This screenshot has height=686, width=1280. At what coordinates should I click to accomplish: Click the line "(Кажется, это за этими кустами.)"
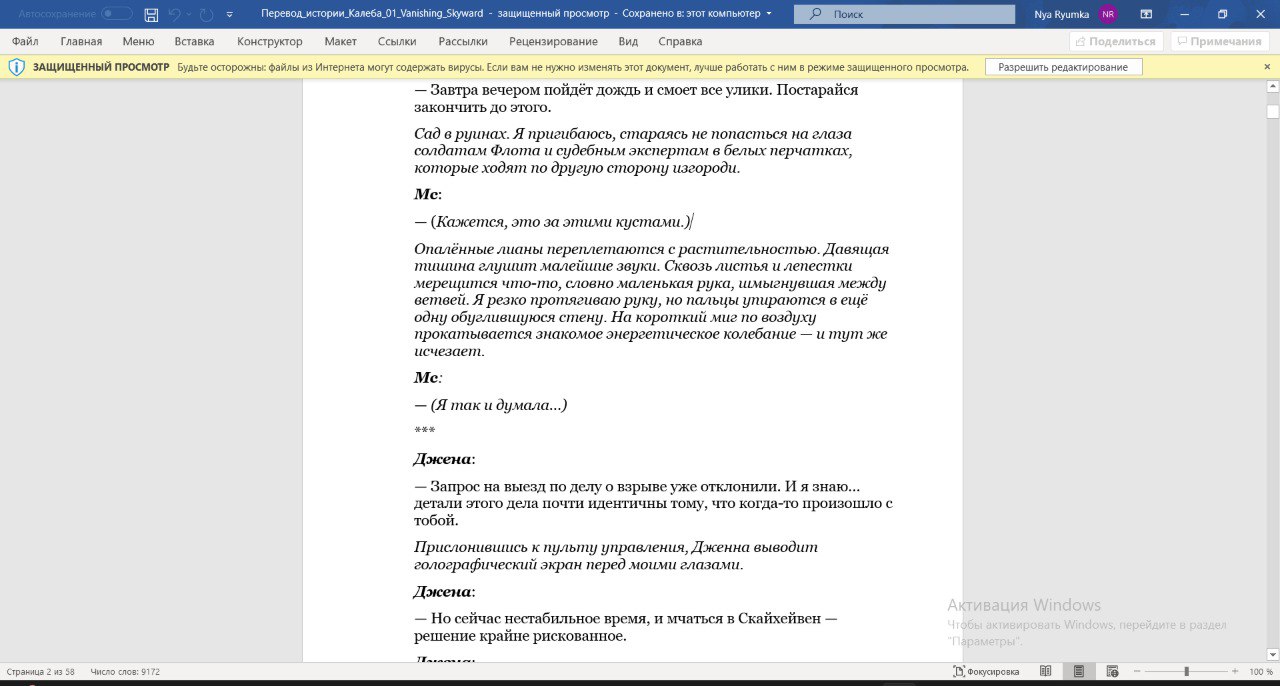click(561, 222)
